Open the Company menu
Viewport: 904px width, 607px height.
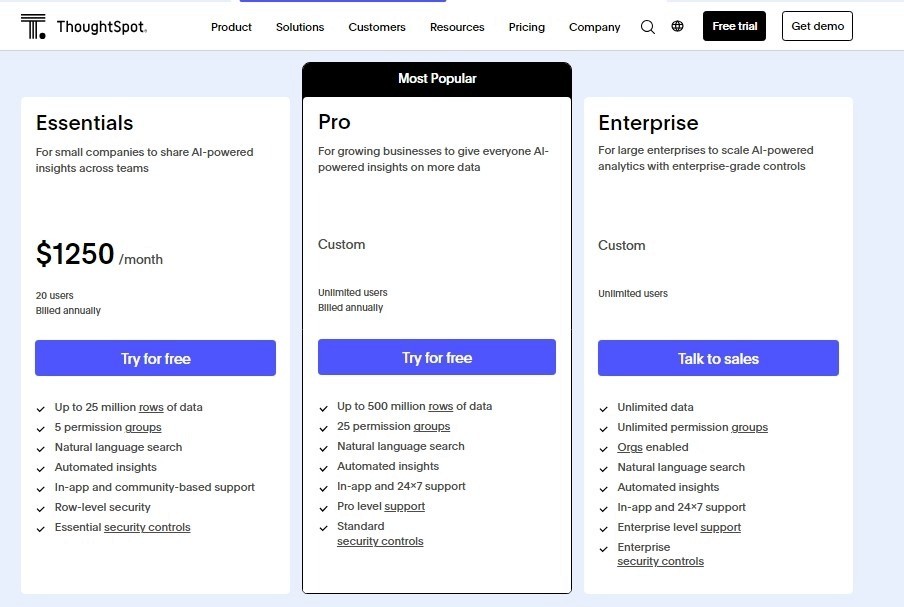tap(594, 27)
